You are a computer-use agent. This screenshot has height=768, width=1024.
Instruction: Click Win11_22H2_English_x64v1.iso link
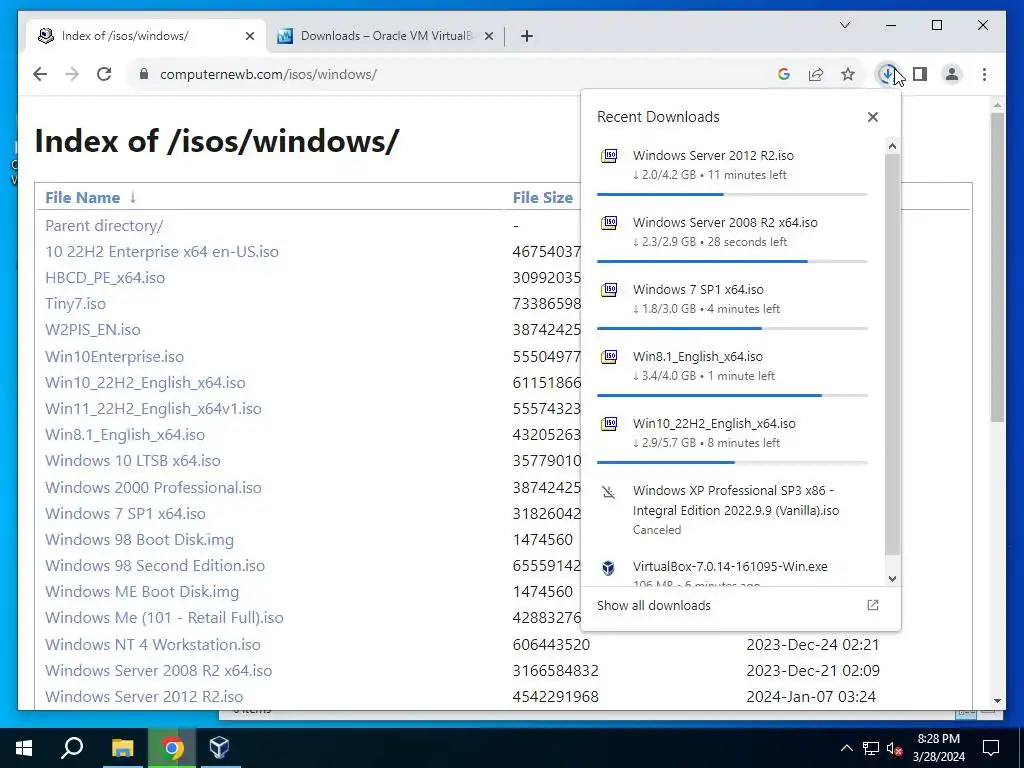[x=153, y=409]
